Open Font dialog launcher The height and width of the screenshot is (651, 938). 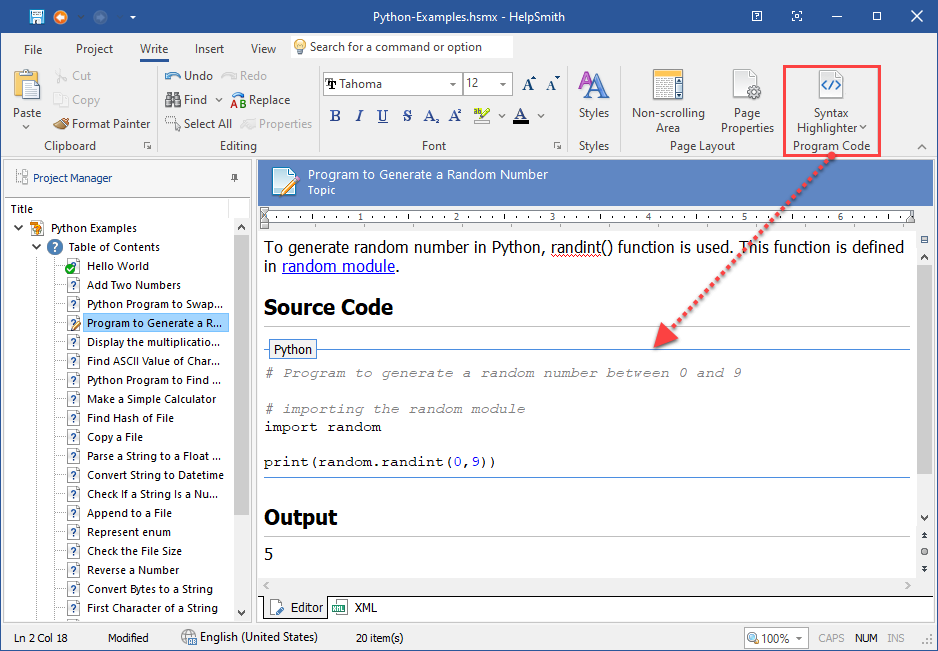[x=557, y=146]
